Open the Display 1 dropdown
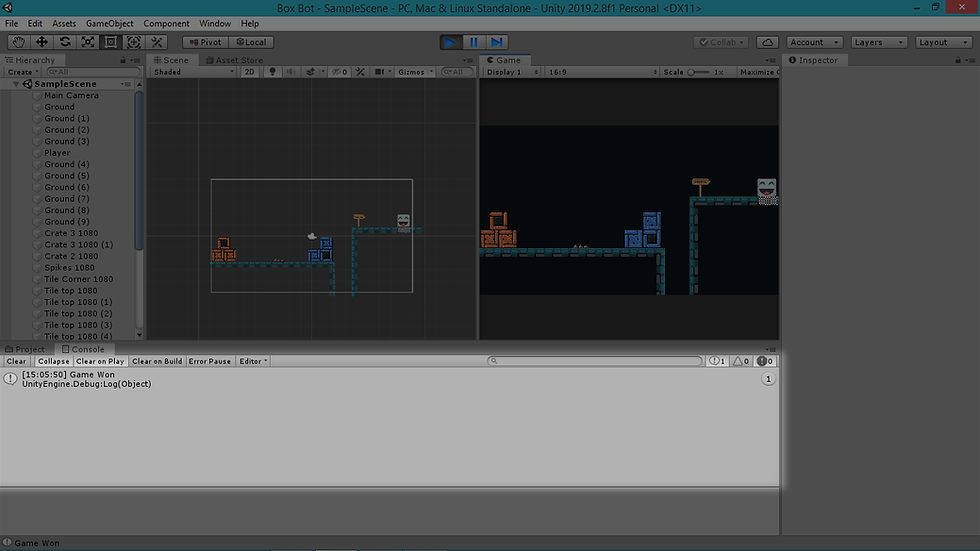The height and width of the screenshot is (551, 980). [512, 72]
